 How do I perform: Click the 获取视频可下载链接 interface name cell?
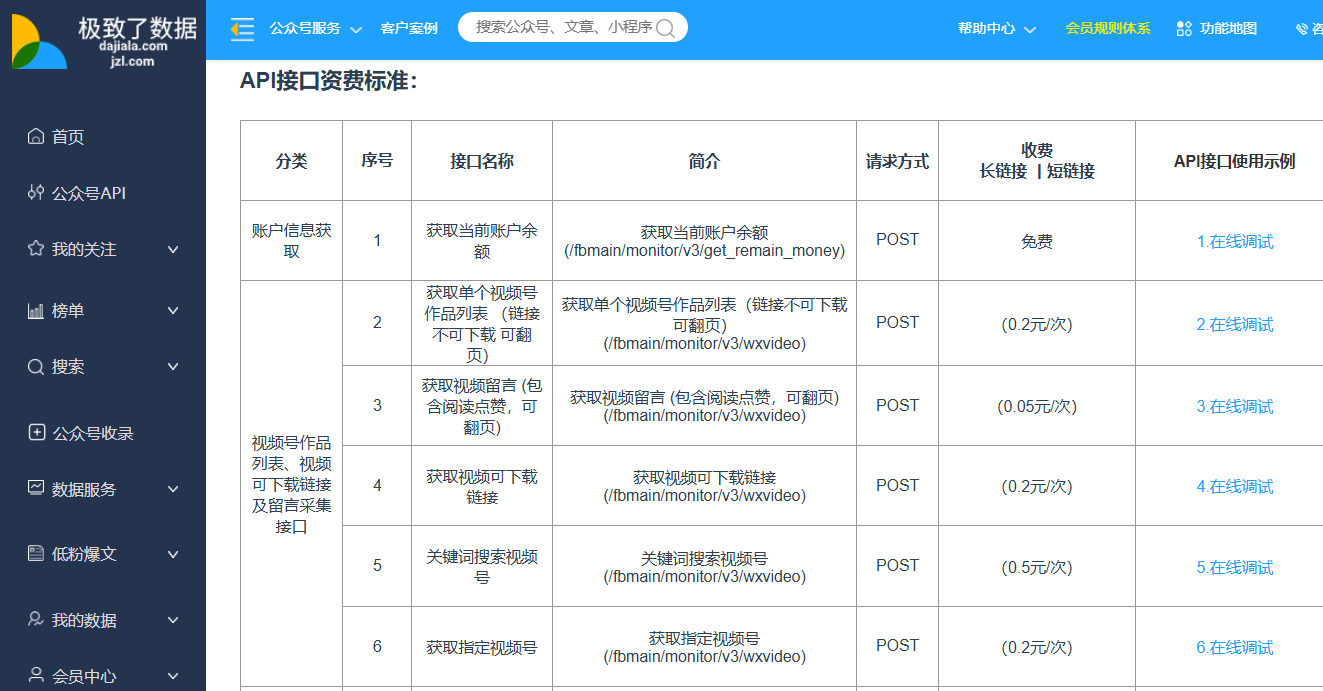[482, 486]
